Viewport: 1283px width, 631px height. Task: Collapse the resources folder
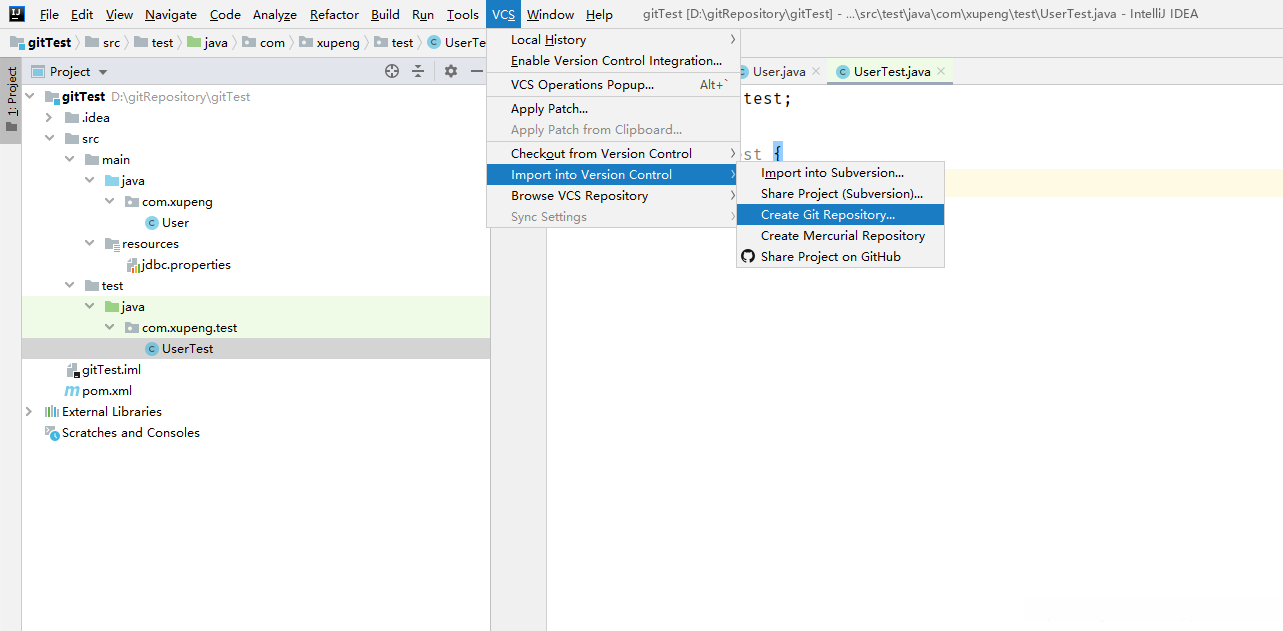click(x=89, y=244)
